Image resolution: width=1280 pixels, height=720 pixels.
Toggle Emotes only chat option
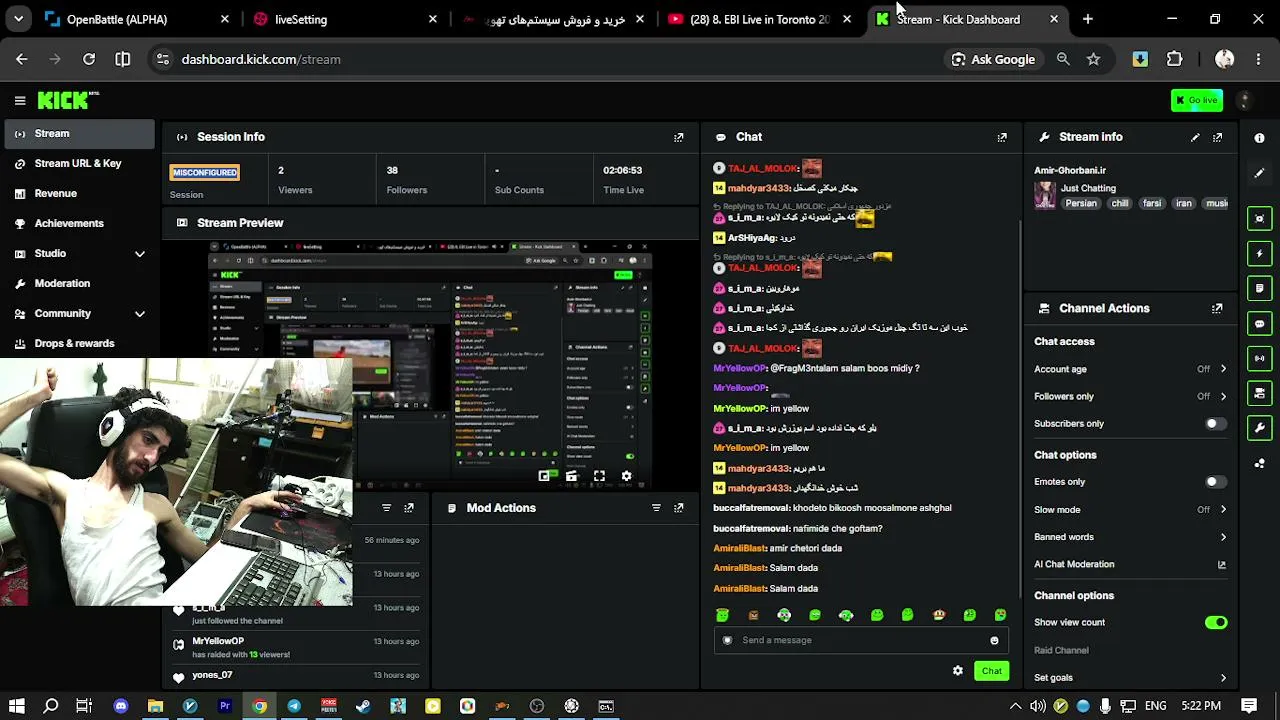point(1215,482)
